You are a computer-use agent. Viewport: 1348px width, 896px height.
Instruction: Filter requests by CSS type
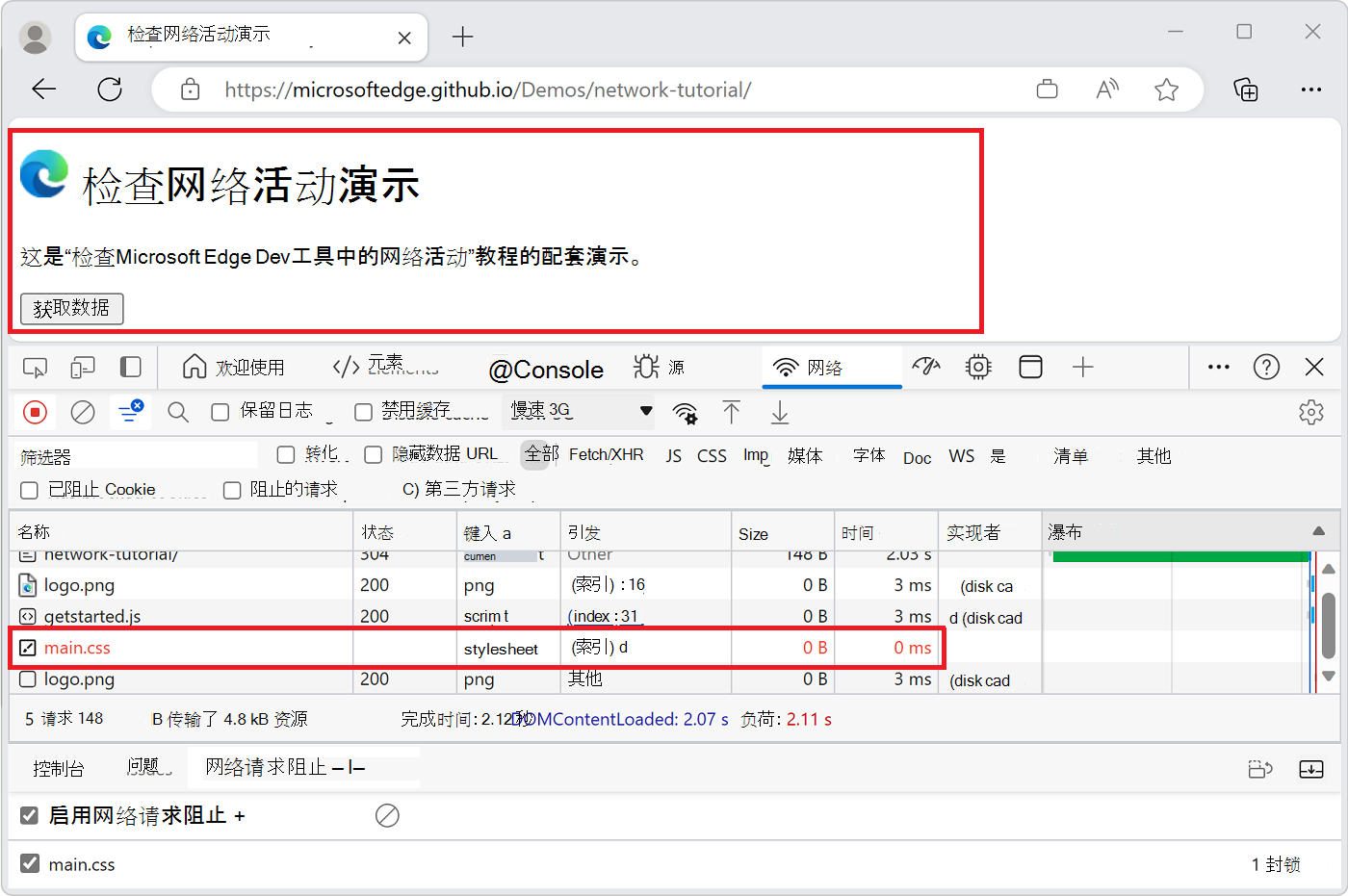click(x=712, y=455)
